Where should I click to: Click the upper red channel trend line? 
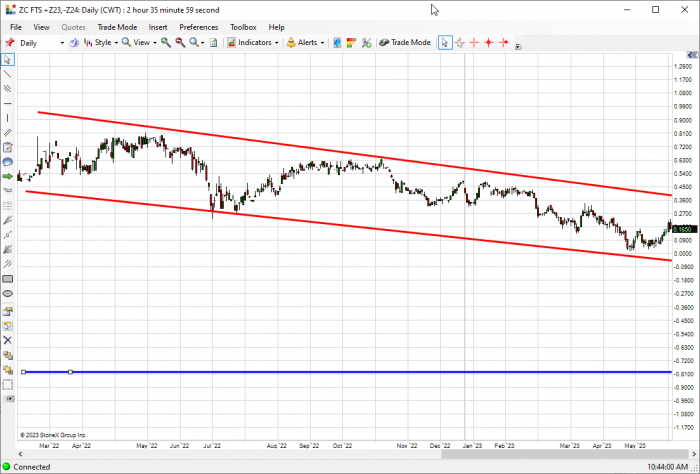click(x=355, y=154)
